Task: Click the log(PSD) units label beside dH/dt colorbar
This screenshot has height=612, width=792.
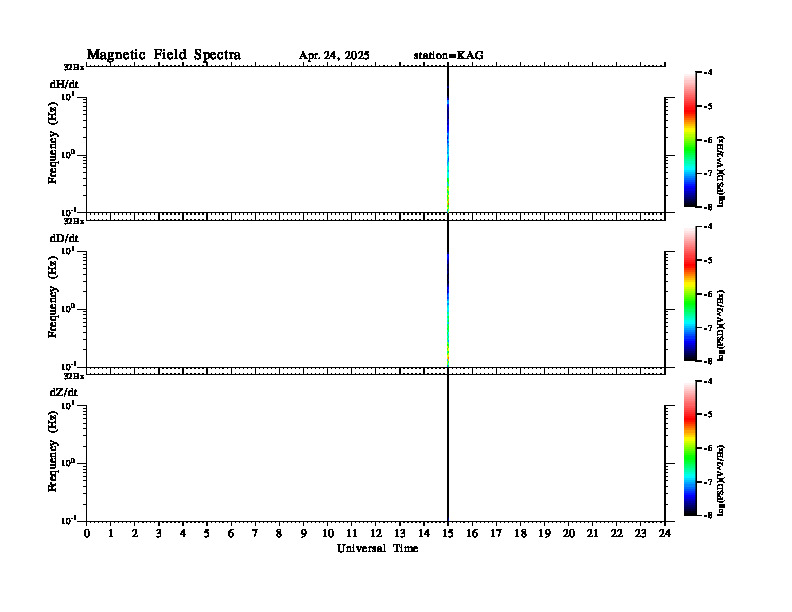Action: 721,171
